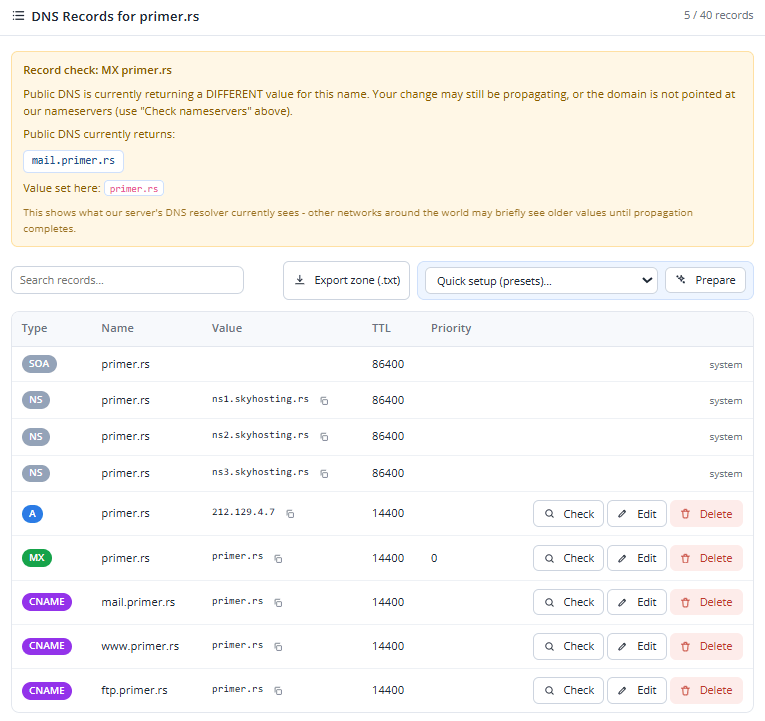This screenshot has width=765, height=721.
Task: Click the ftp.primer.rs record name
Action: [x=134, y=690]
